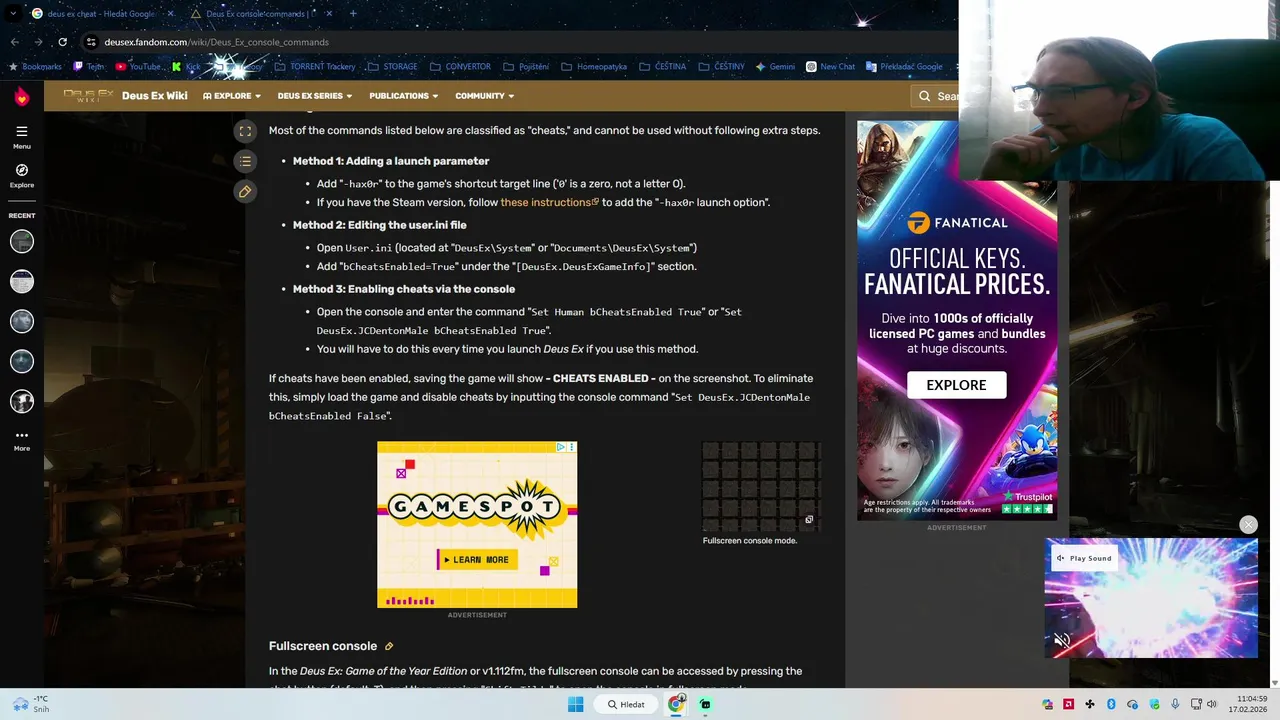Reload the page in Chrome
The width and height of the screenshot is (1280, 720).
click(62, 42)
